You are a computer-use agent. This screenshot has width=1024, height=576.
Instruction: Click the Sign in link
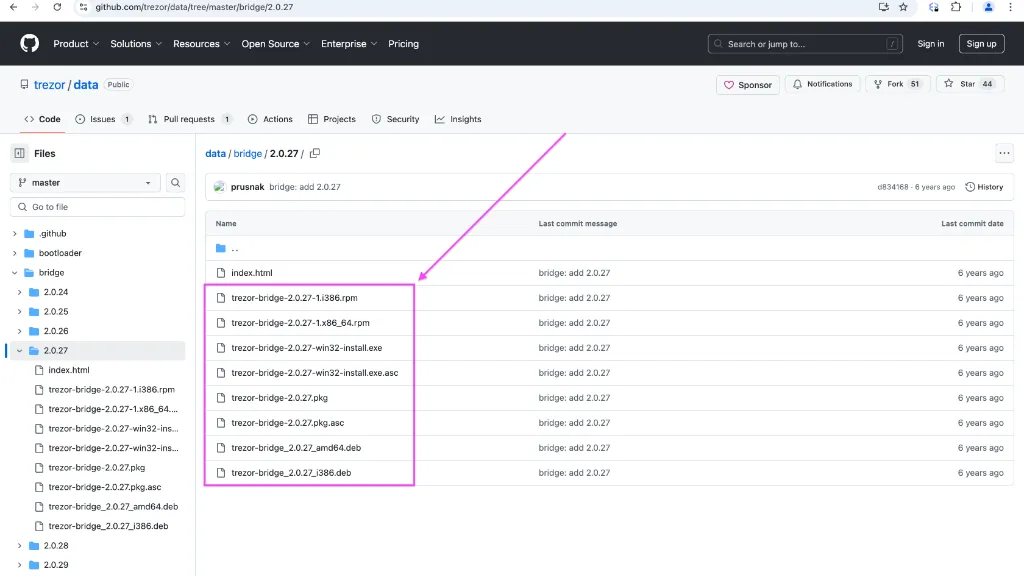931,44
